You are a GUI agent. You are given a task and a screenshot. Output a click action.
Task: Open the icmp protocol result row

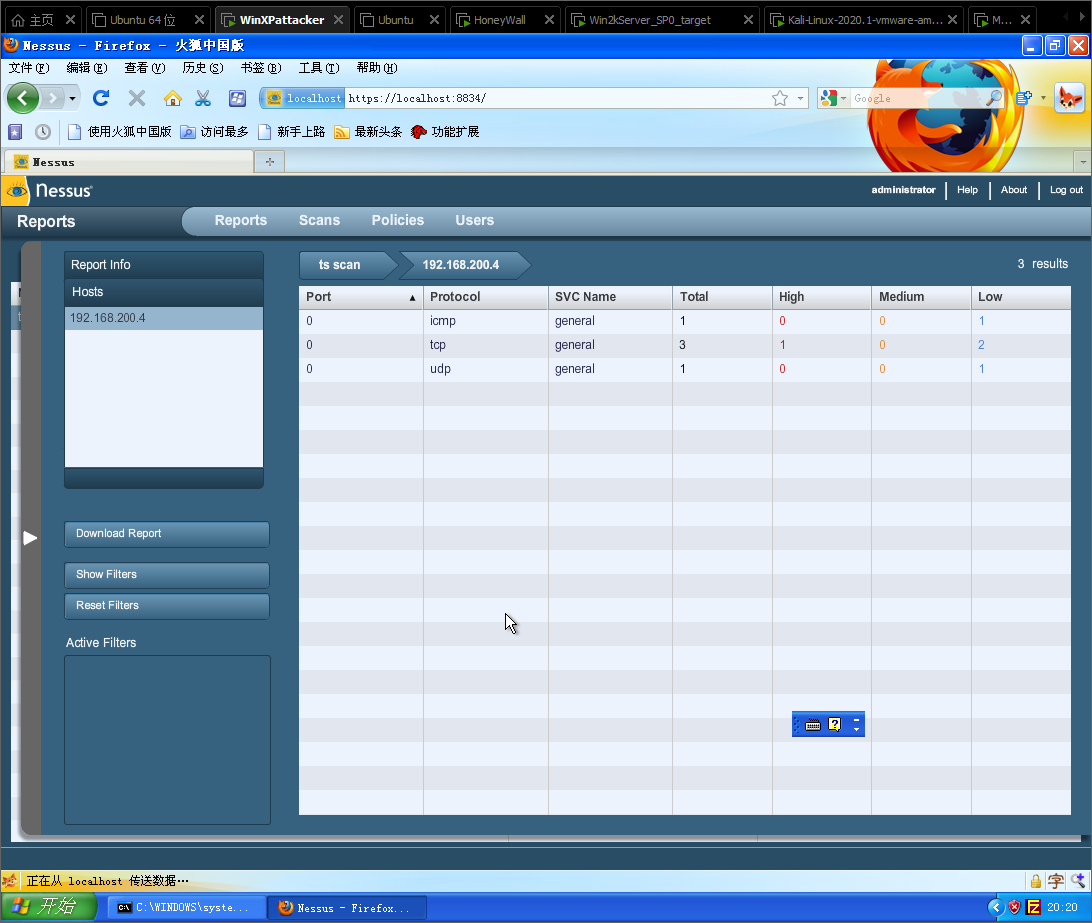pos(685,321)
